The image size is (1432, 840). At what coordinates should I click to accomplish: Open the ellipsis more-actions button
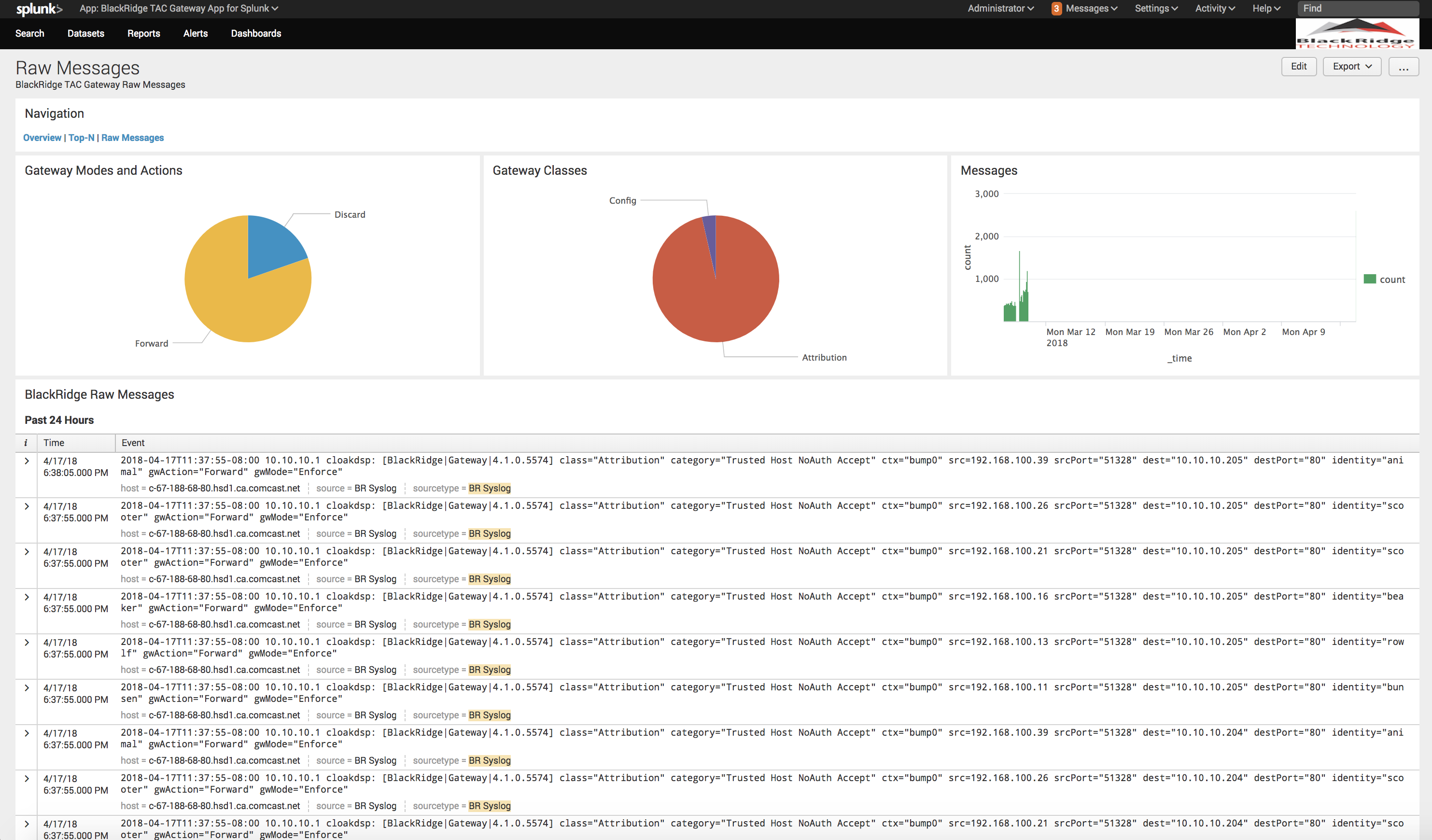[1403, 67]
